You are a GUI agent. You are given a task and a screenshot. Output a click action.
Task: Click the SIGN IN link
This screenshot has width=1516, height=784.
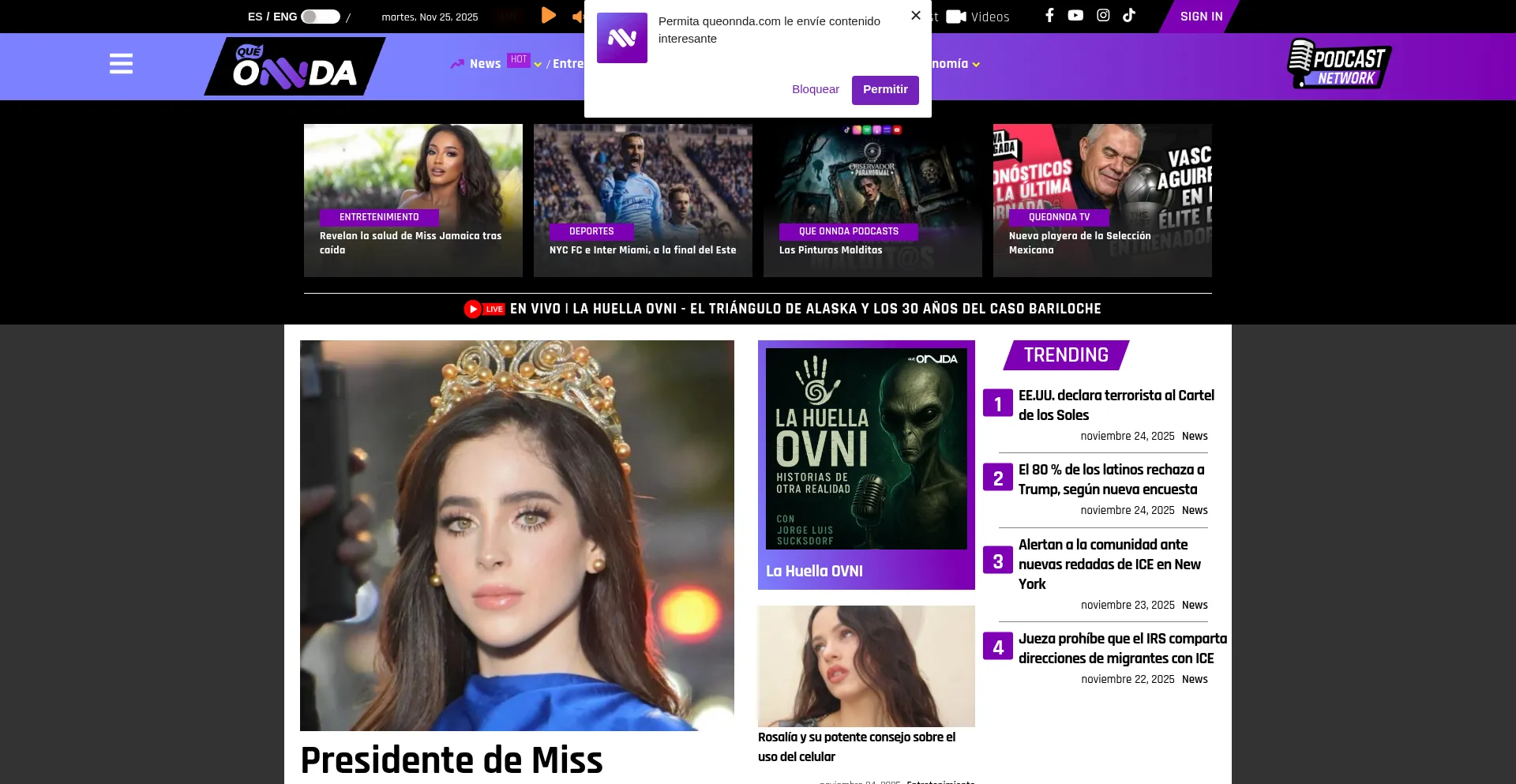click(1201, 17)
